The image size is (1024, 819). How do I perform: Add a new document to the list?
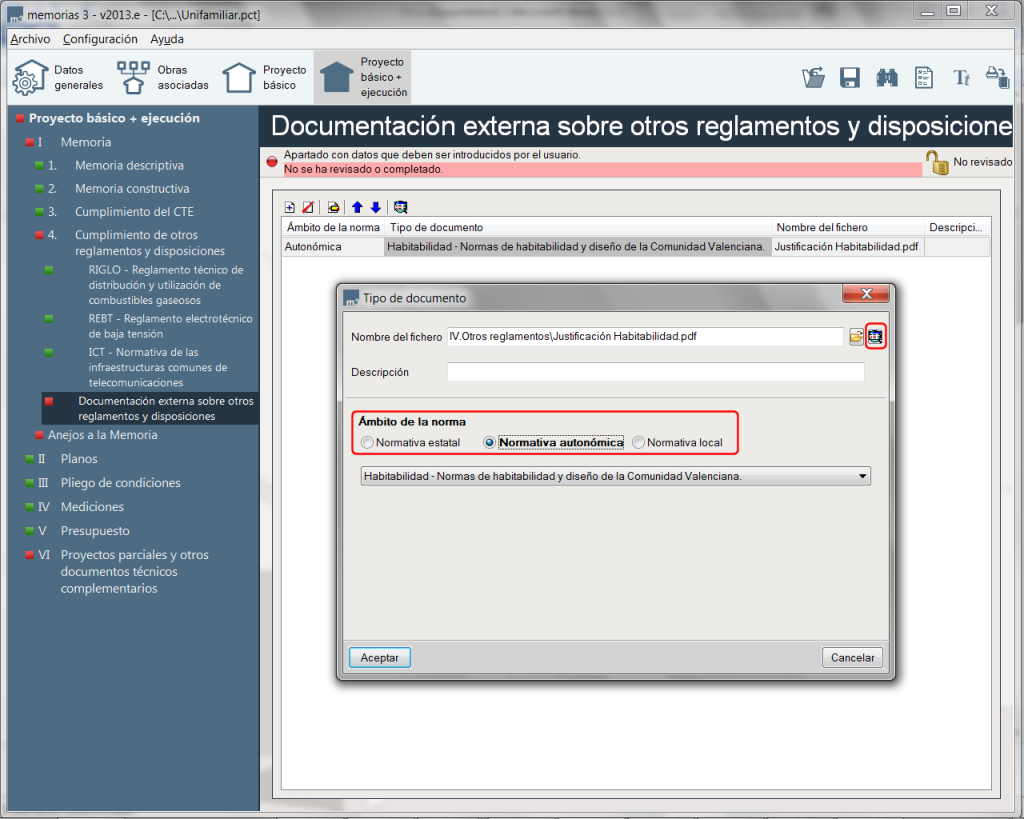click(290, 207)
